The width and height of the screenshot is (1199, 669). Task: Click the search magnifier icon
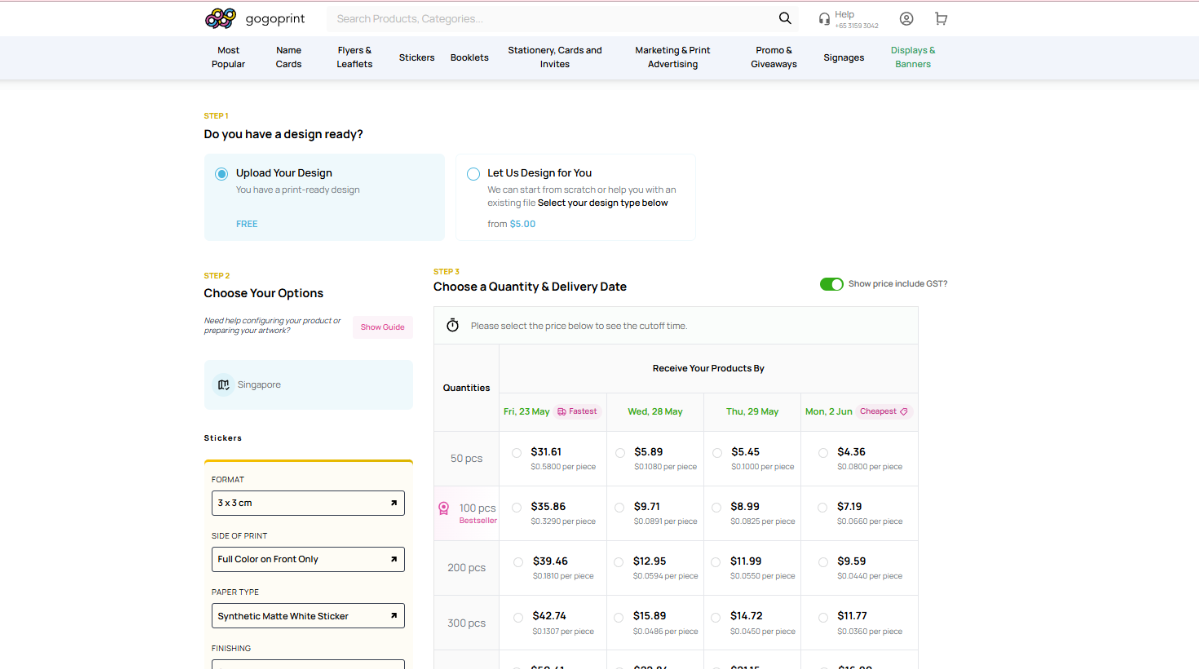coord(785,18)
